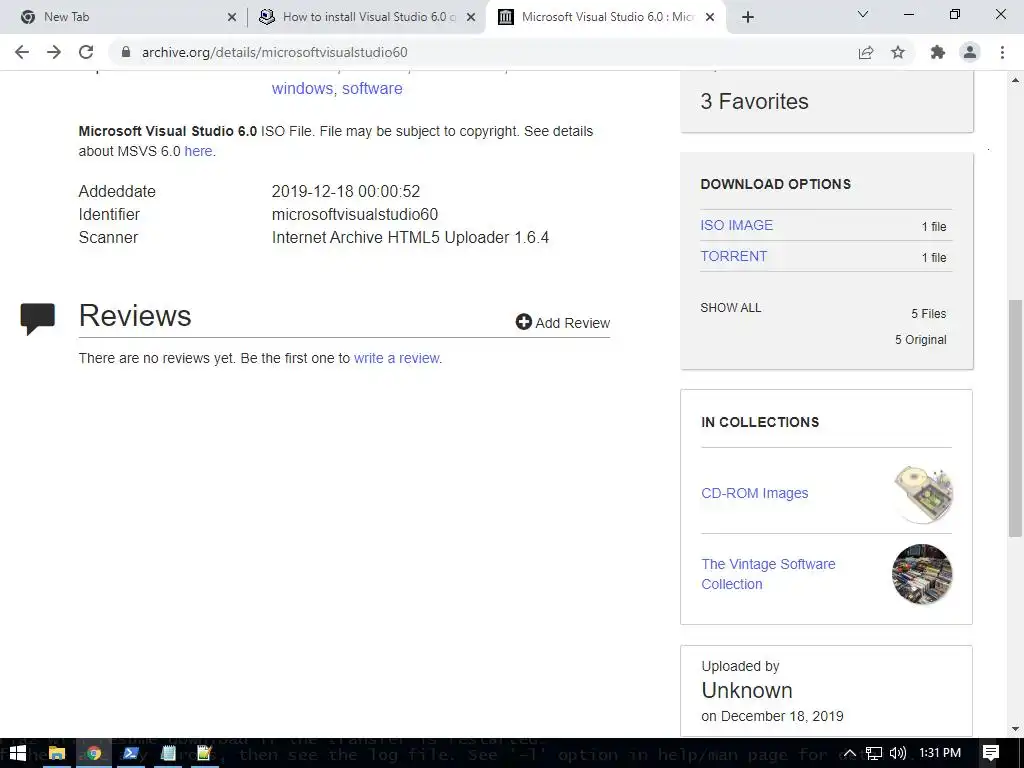The height and width of the screenshot is (768, 1024).
Task: Click the 5 Original count
Action: tap(921, 340)
